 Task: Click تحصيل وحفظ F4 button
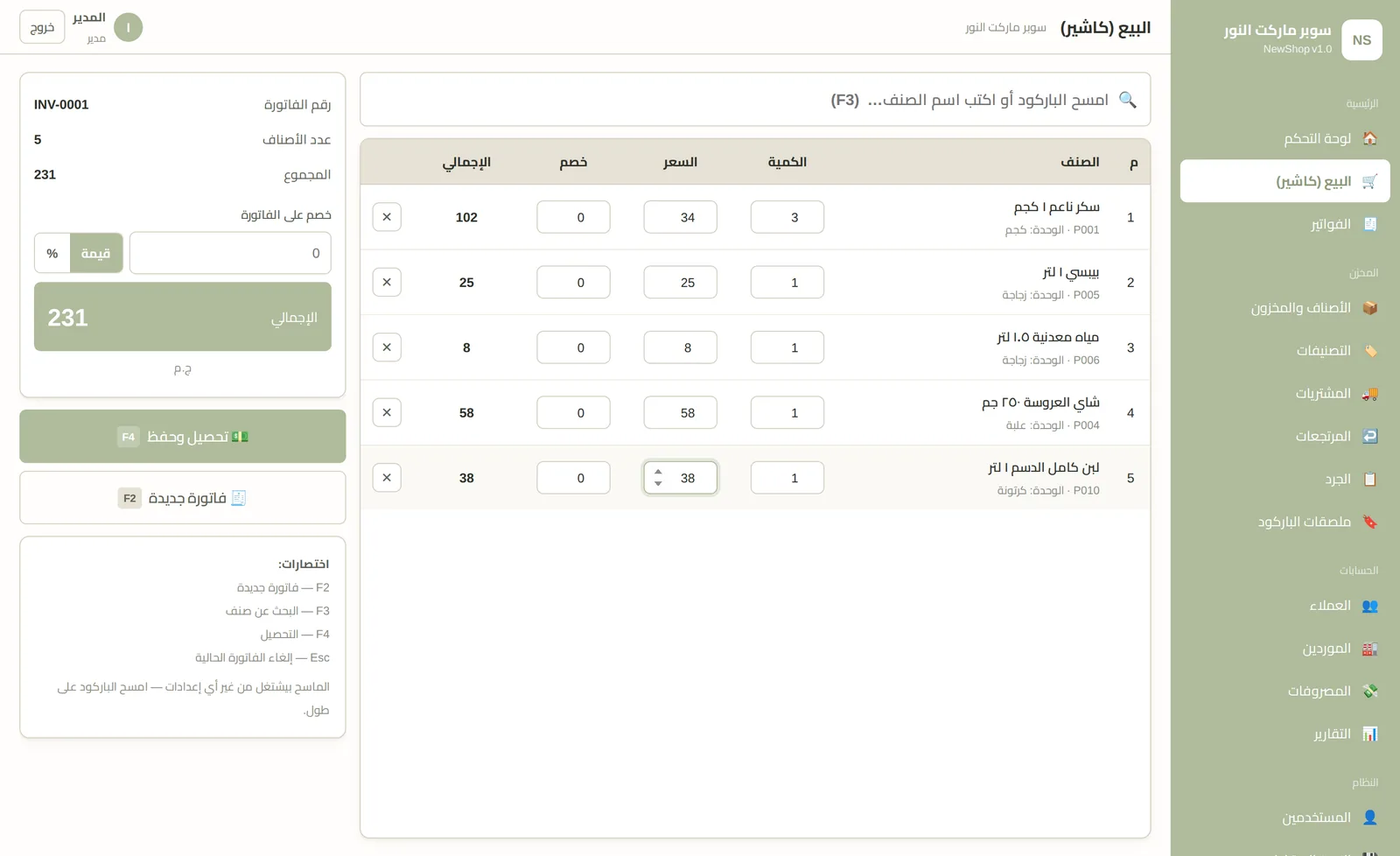pos(183,436)
